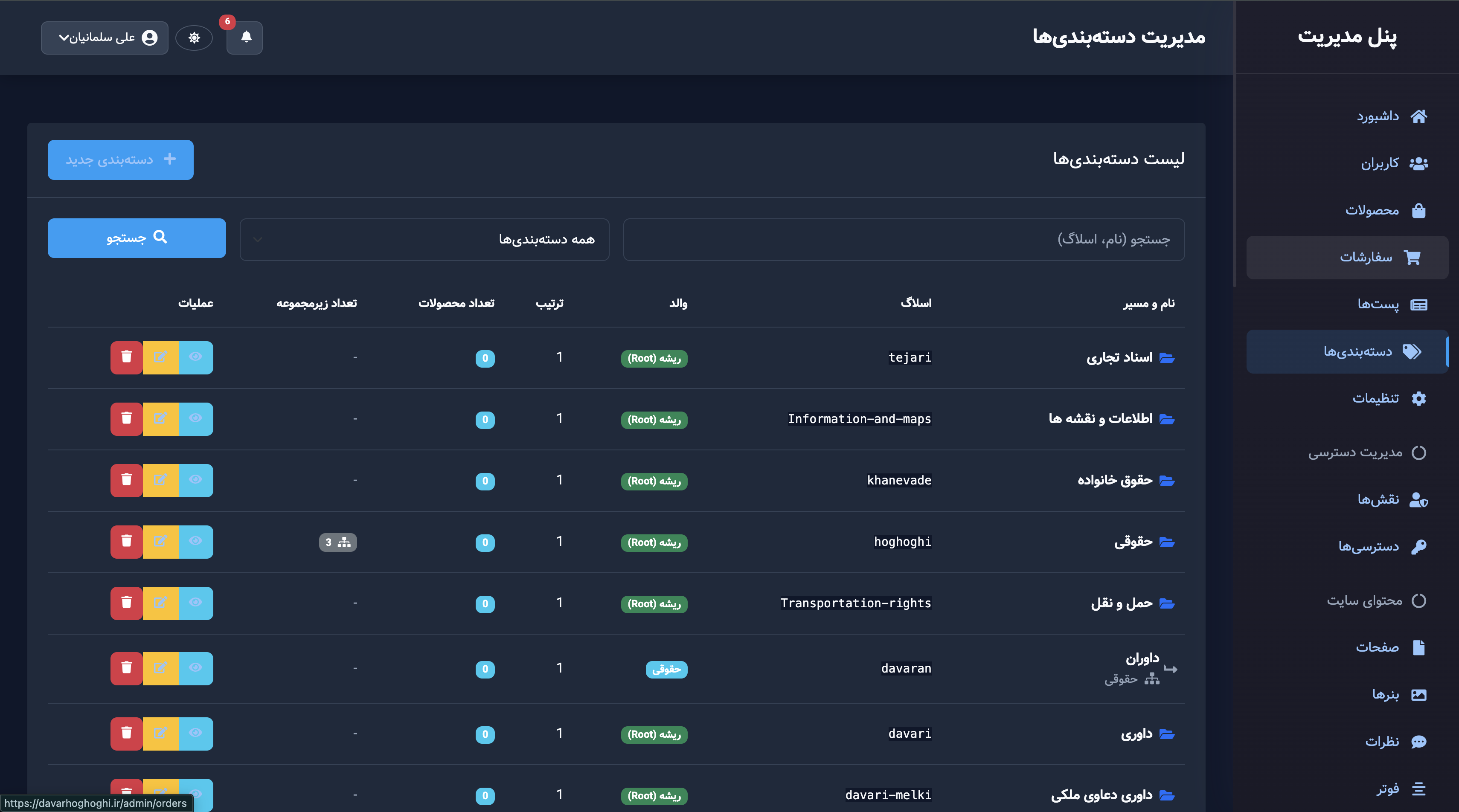This screenshot has height=812, width=1459.
Task: Click the دسته‌بندی جدید add button
Action: 120,159
